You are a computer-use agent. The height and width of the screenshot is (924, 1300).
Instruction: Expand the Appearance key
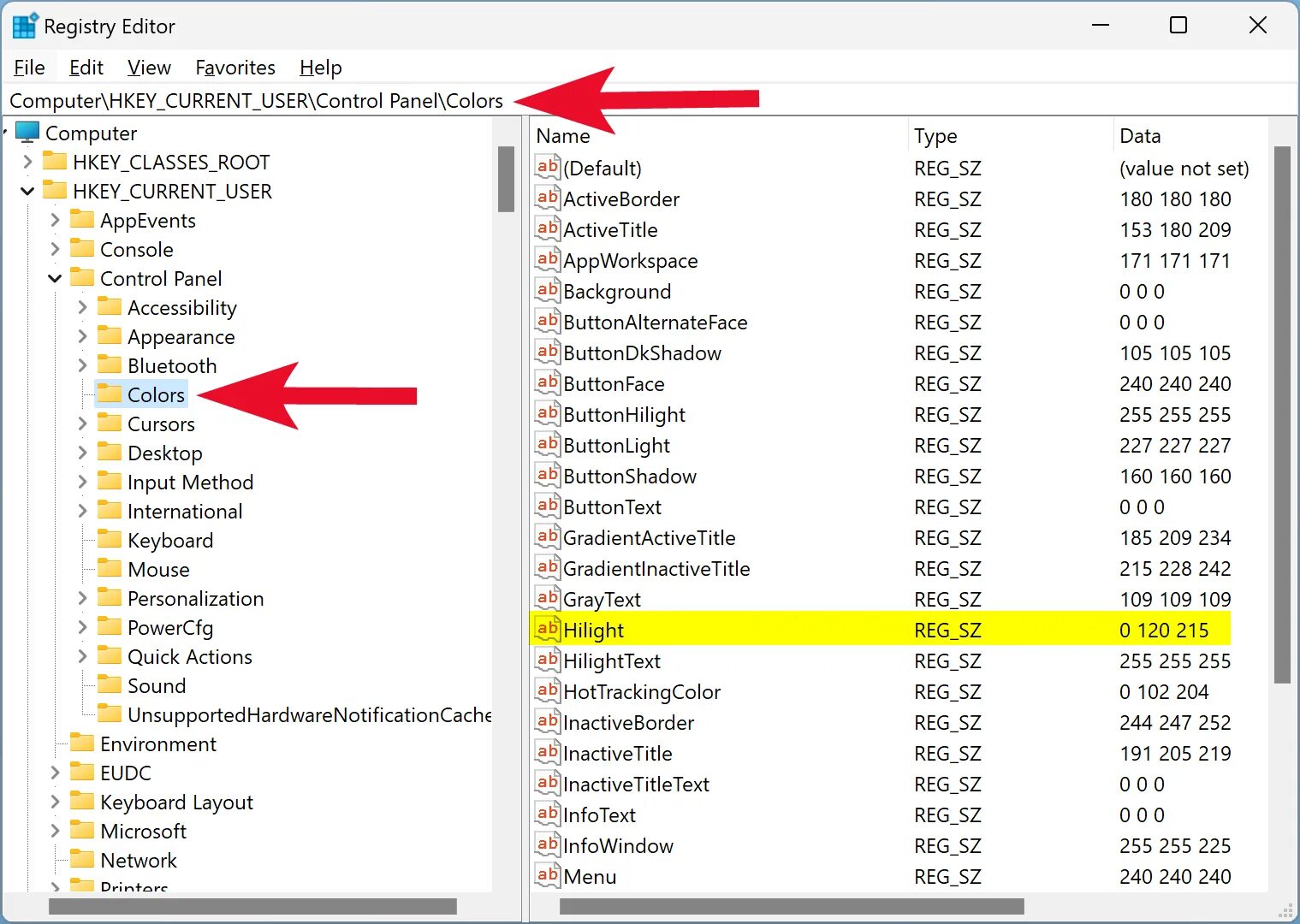82,336
